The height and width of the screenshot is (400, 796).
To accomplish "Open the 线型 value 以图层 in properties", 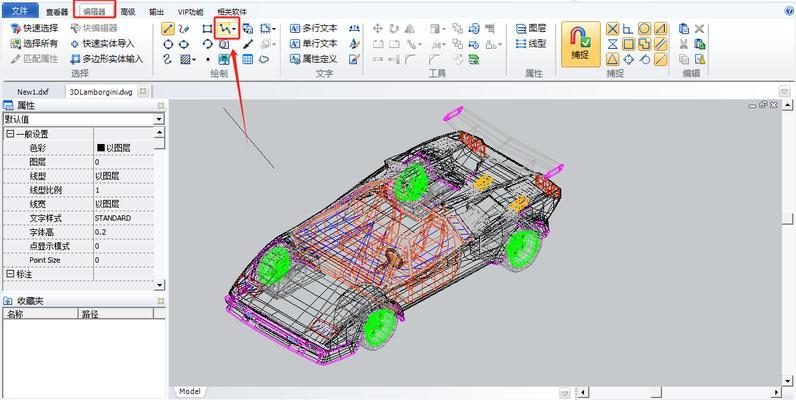I will [124, 176].
